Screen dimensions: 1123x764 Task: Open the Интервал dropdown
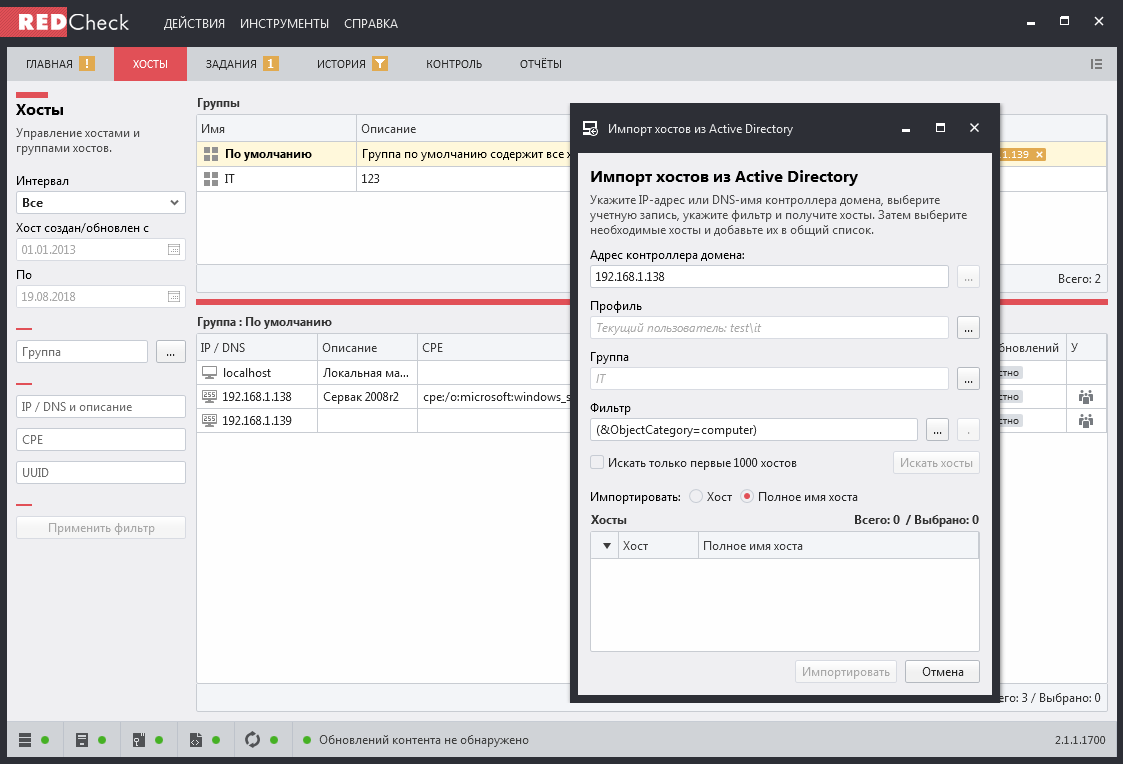click(100, 203)
